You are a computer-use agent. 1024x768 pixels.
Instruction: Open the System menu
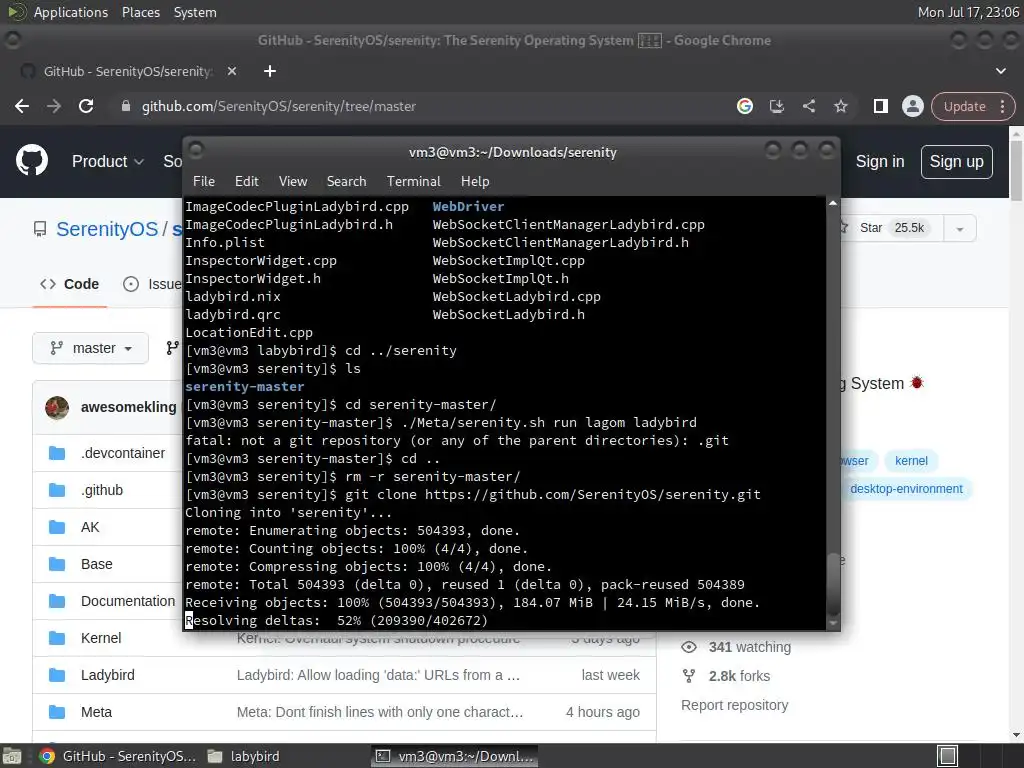pos(195,12)
